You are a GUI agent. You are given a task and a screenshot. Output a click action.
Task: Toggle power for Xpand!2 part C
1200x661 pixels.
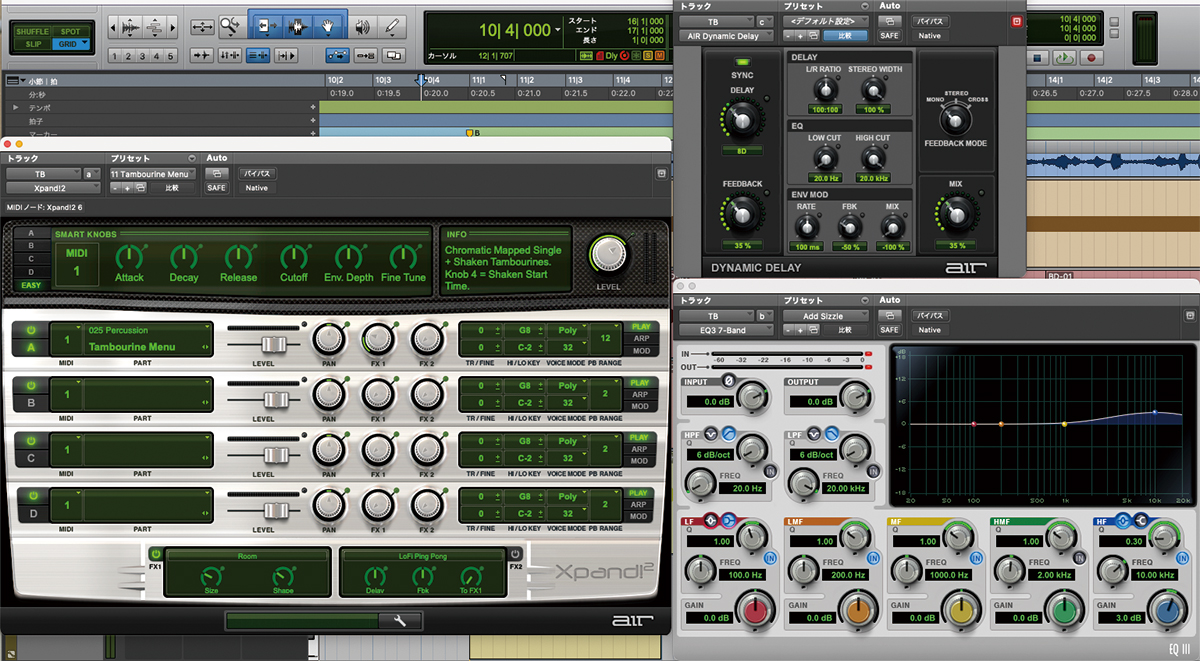(x=31, y=440)
